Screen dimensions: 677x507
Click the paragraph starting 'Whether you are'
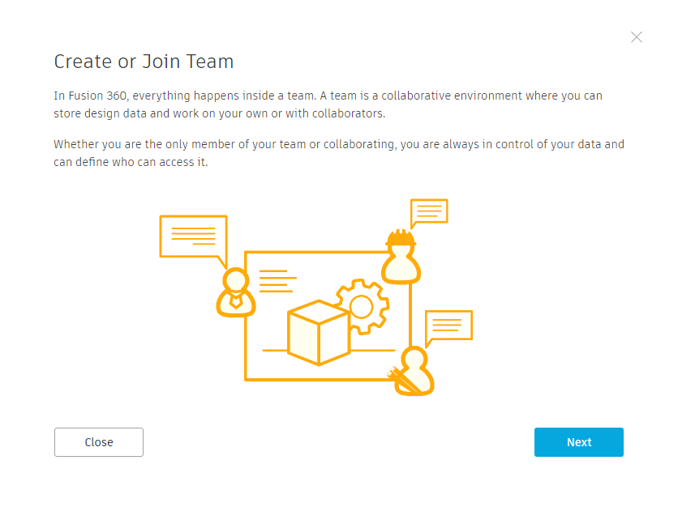pyautogui.click(x=339, y=153)
